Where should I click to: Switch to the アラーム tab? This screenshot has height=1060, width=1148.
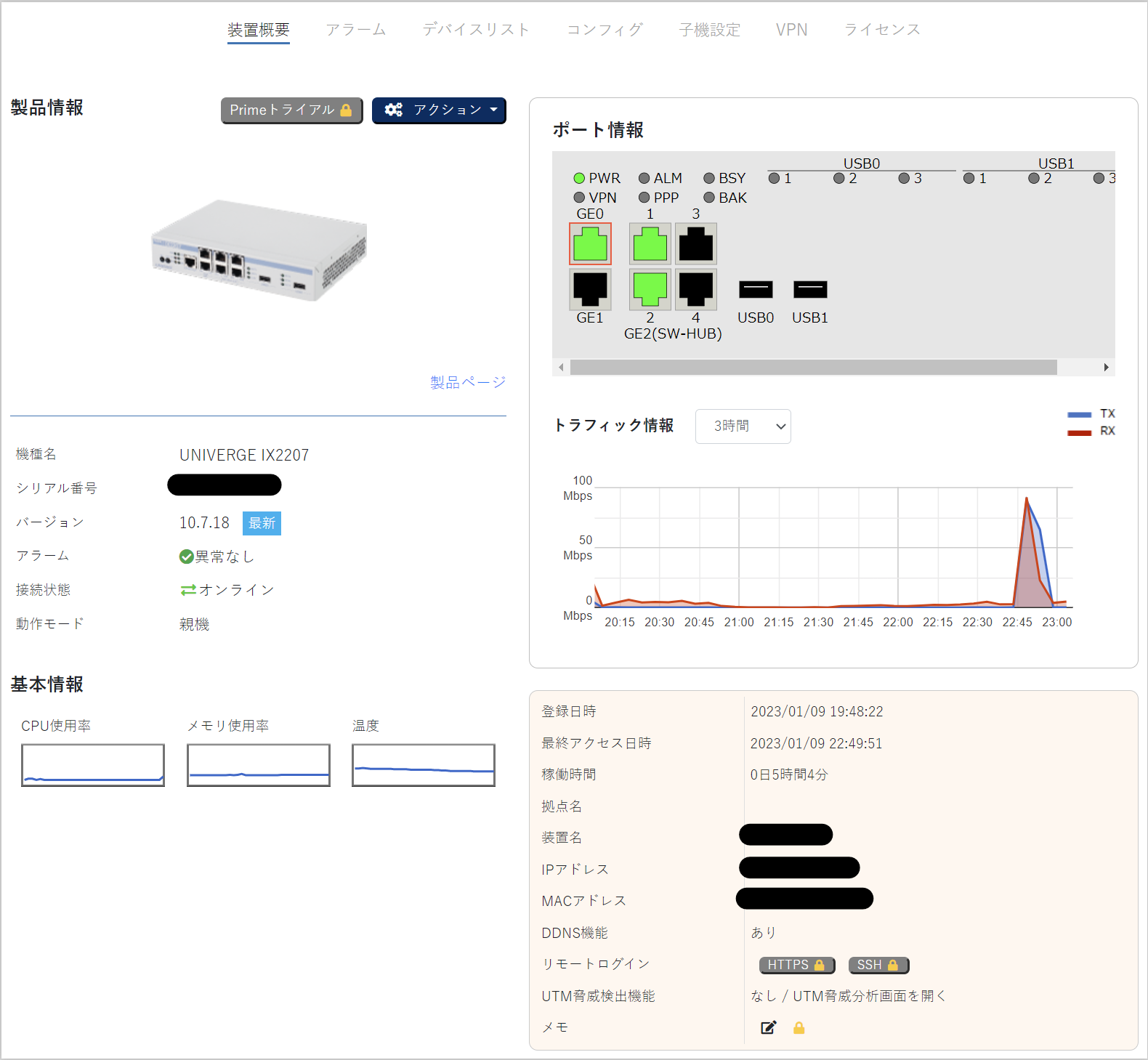(355, 30)
